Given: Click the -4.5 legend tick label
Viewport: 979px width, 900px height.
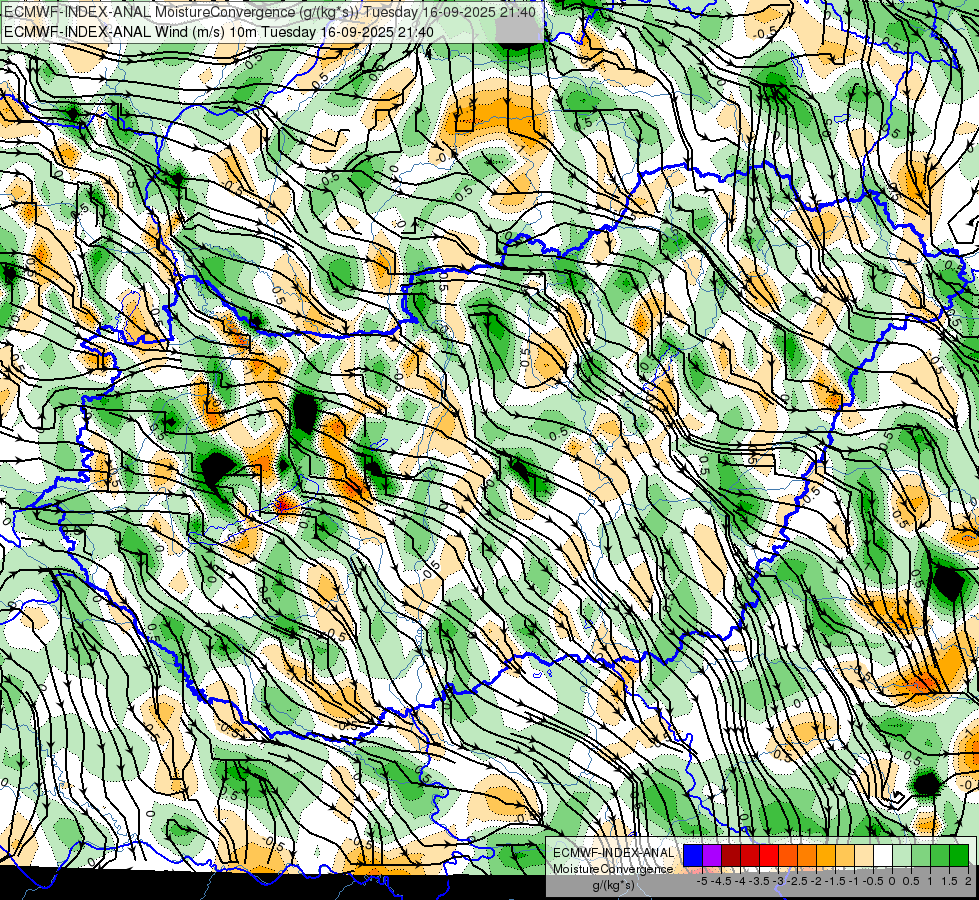Looking at the screenshot, I should click(x=722, y=881).
